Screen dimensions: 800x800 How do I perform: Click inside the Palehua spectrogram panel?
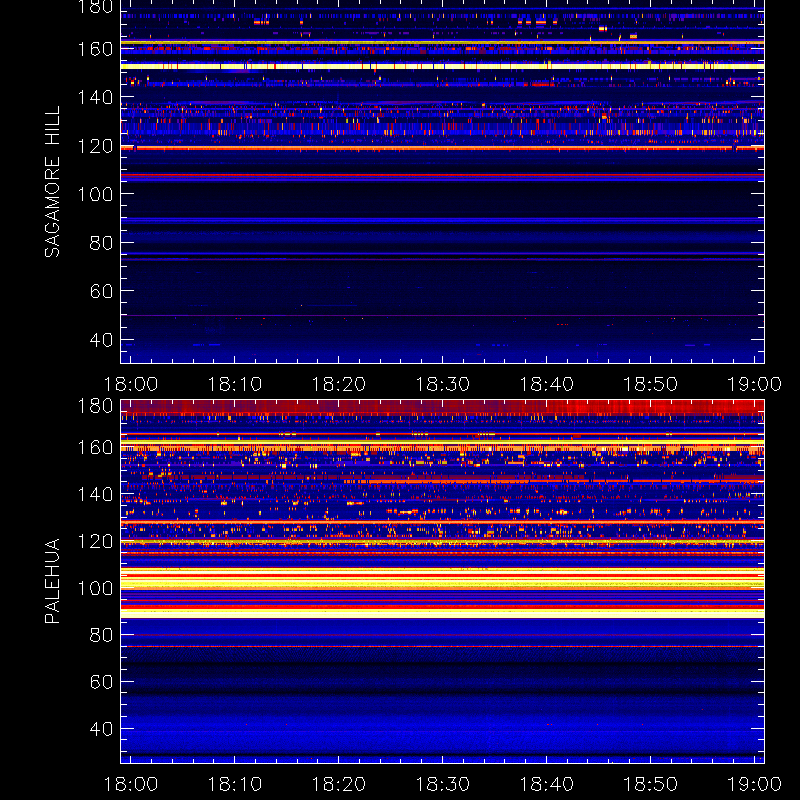442,581
